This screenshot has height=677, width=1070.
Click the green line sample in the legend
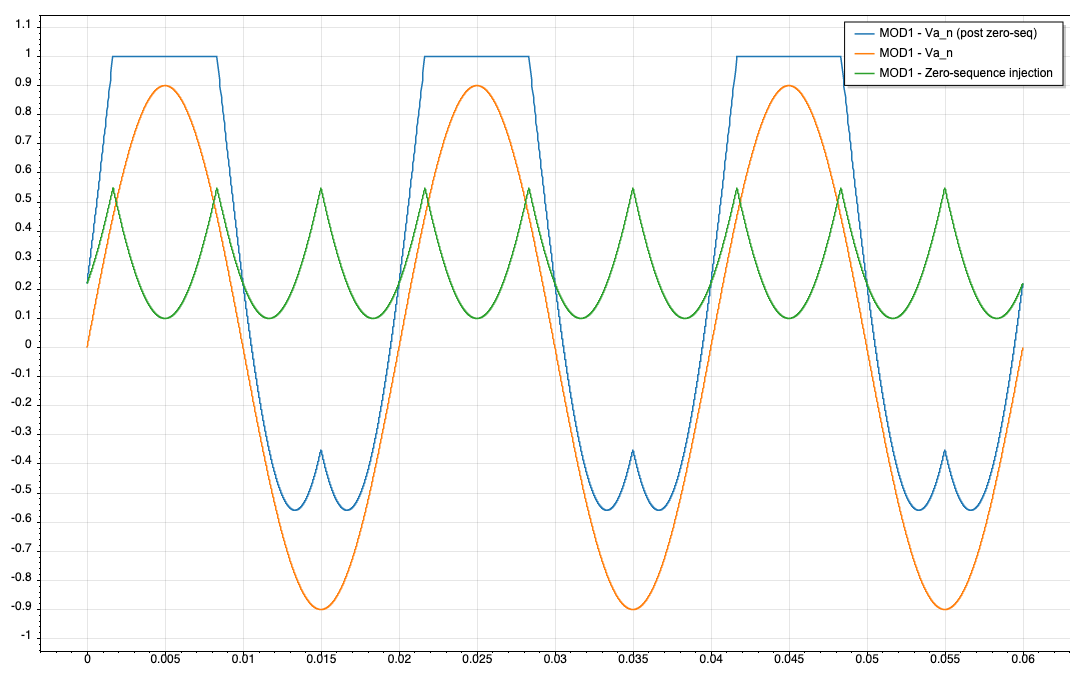coord(861,73)
